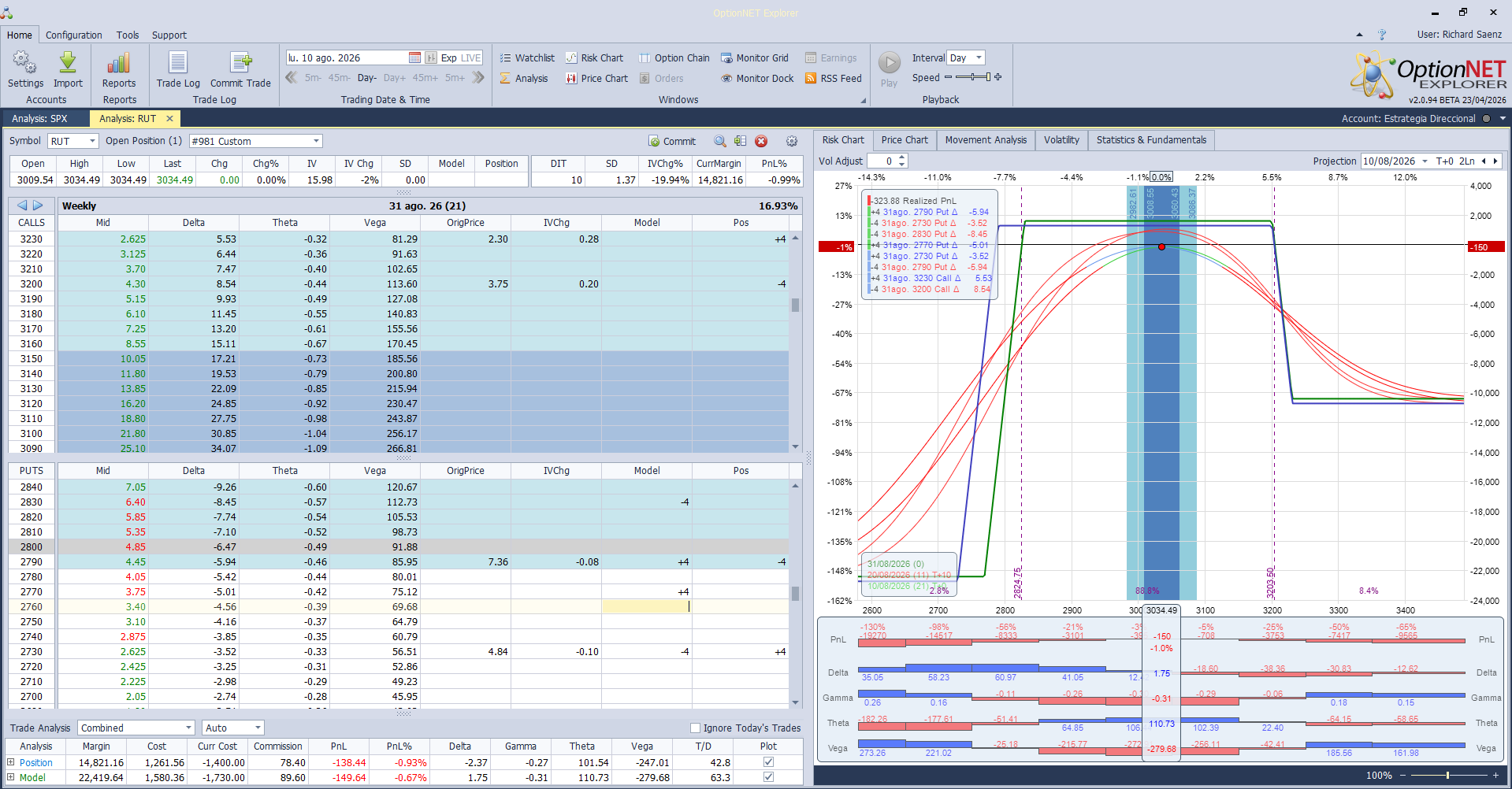Open the Option Chain window
This screenshot has height=789, width=1512.
click(674, 57)
